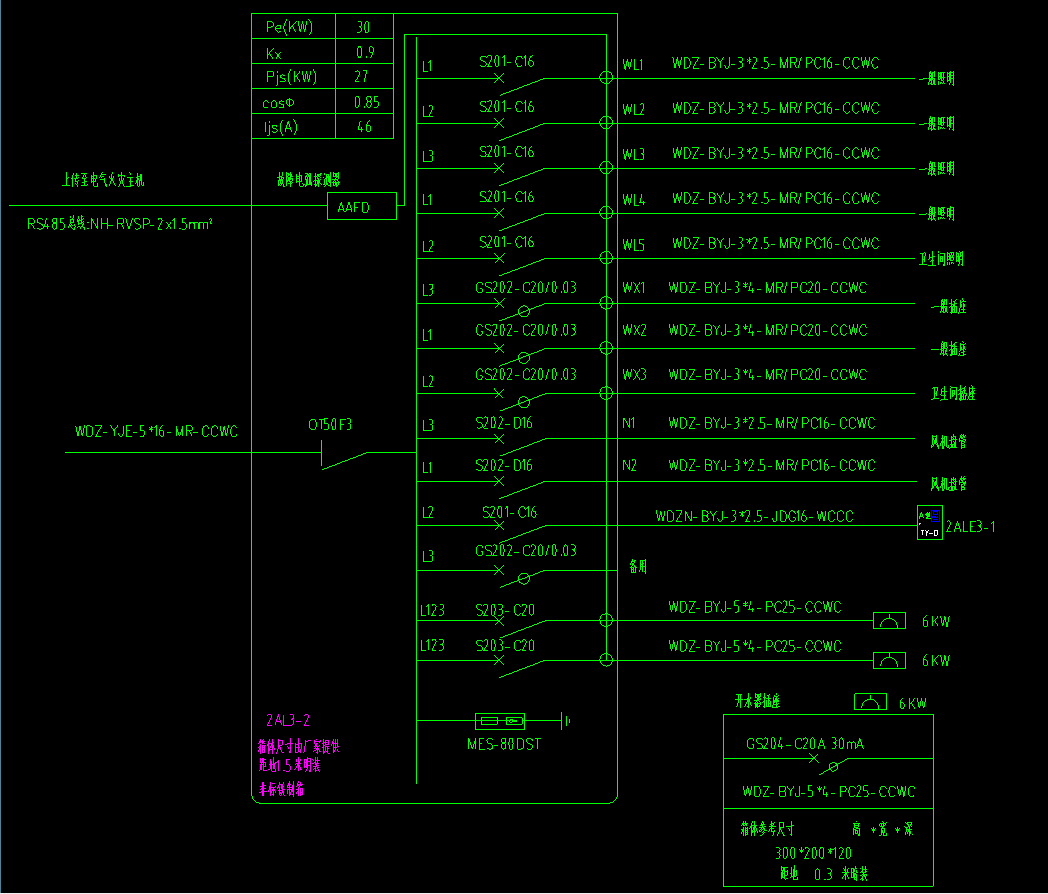Select the 6KW water heater symbol on WDZ-BYJ-5*4 circuit
Screen dimensions: 1048x894
point(889,620)
